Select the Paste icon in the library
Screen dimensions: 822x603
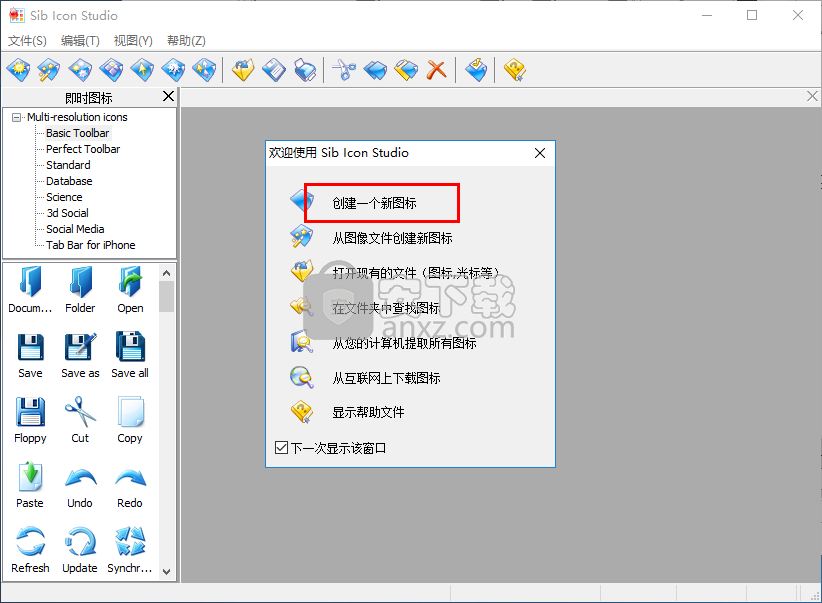30,484
